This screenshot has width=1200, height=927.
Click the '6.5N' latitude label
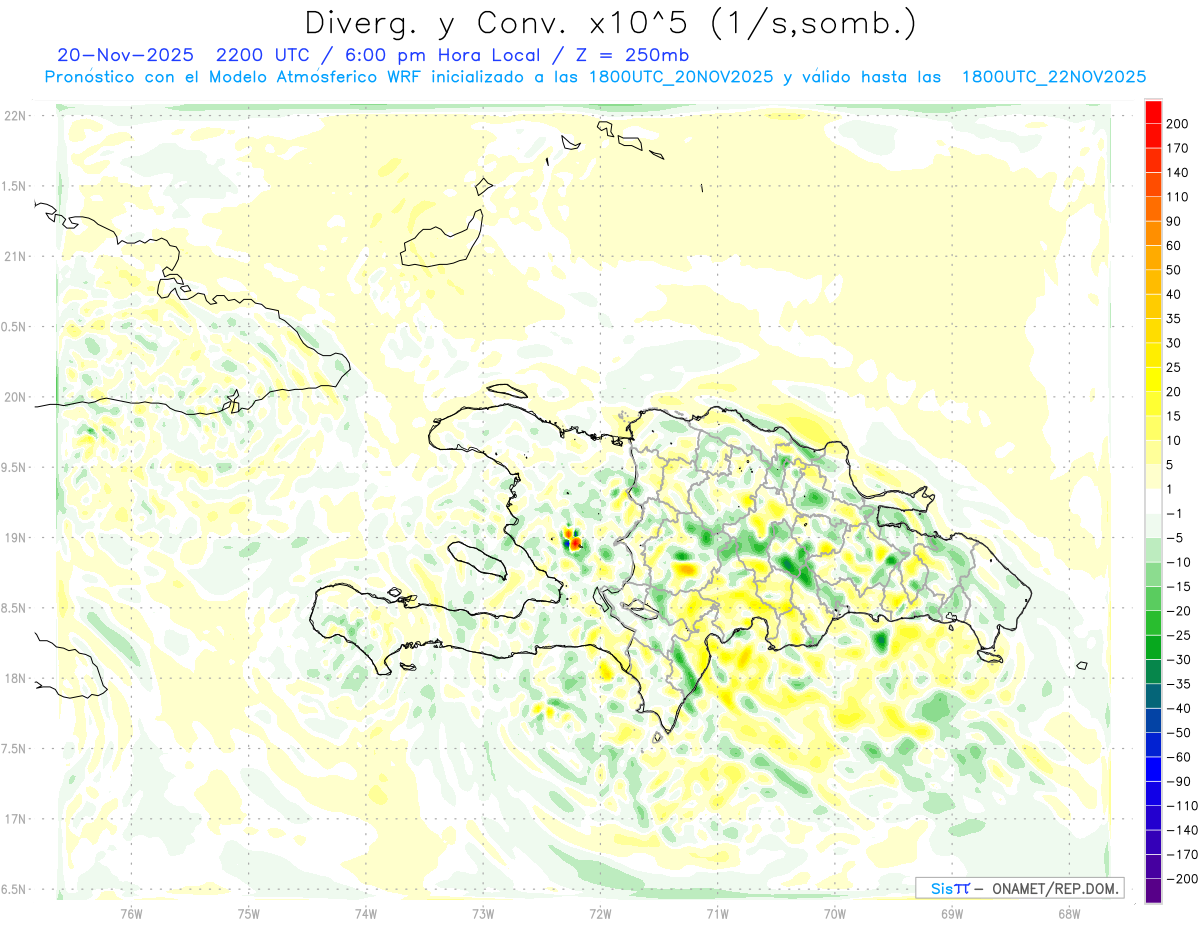[x=15, y=889]
